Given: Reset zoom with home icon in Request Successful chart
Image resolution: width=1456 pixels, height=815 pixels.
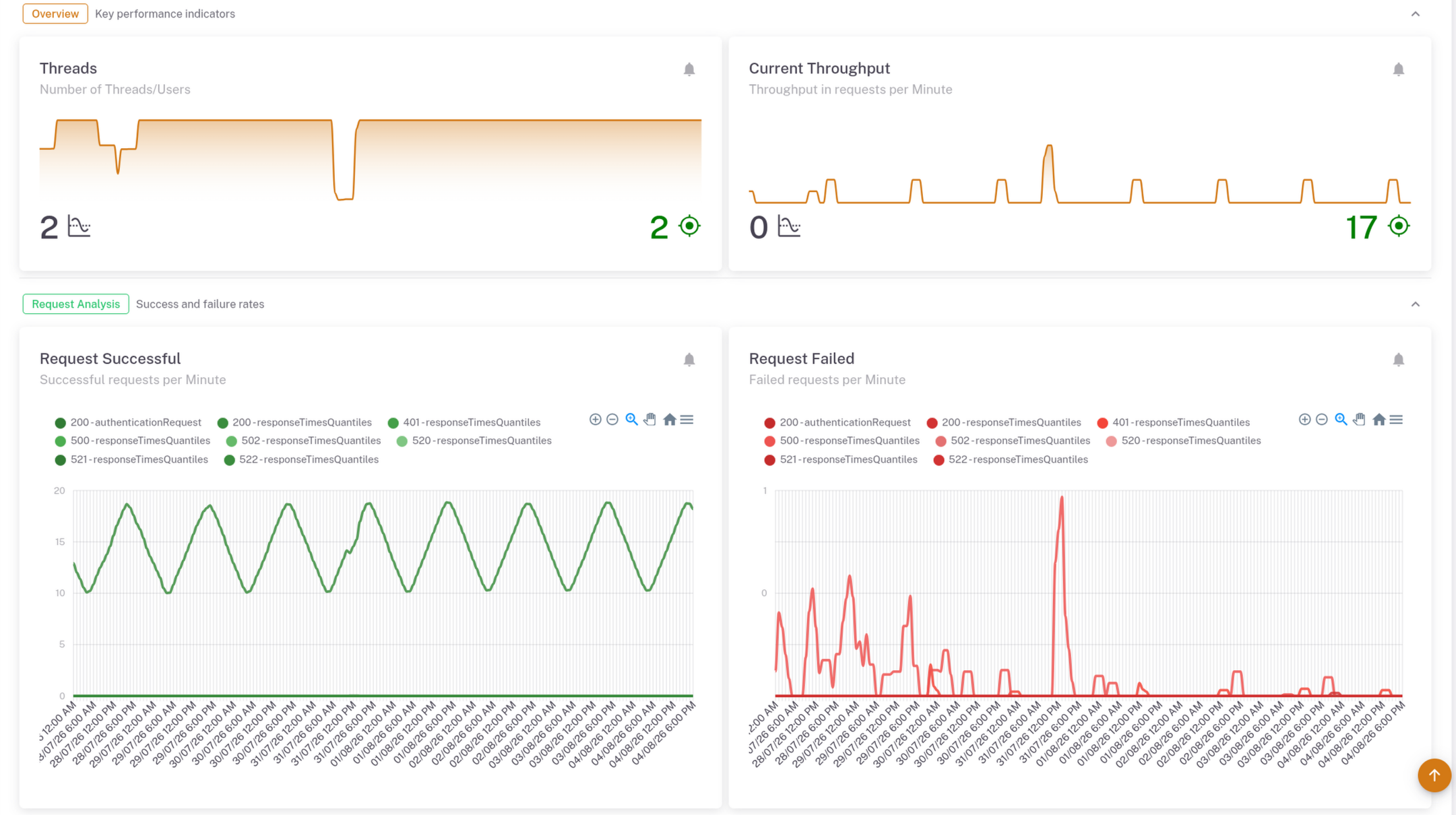Looking at the screenshot, I should [669, 420].
